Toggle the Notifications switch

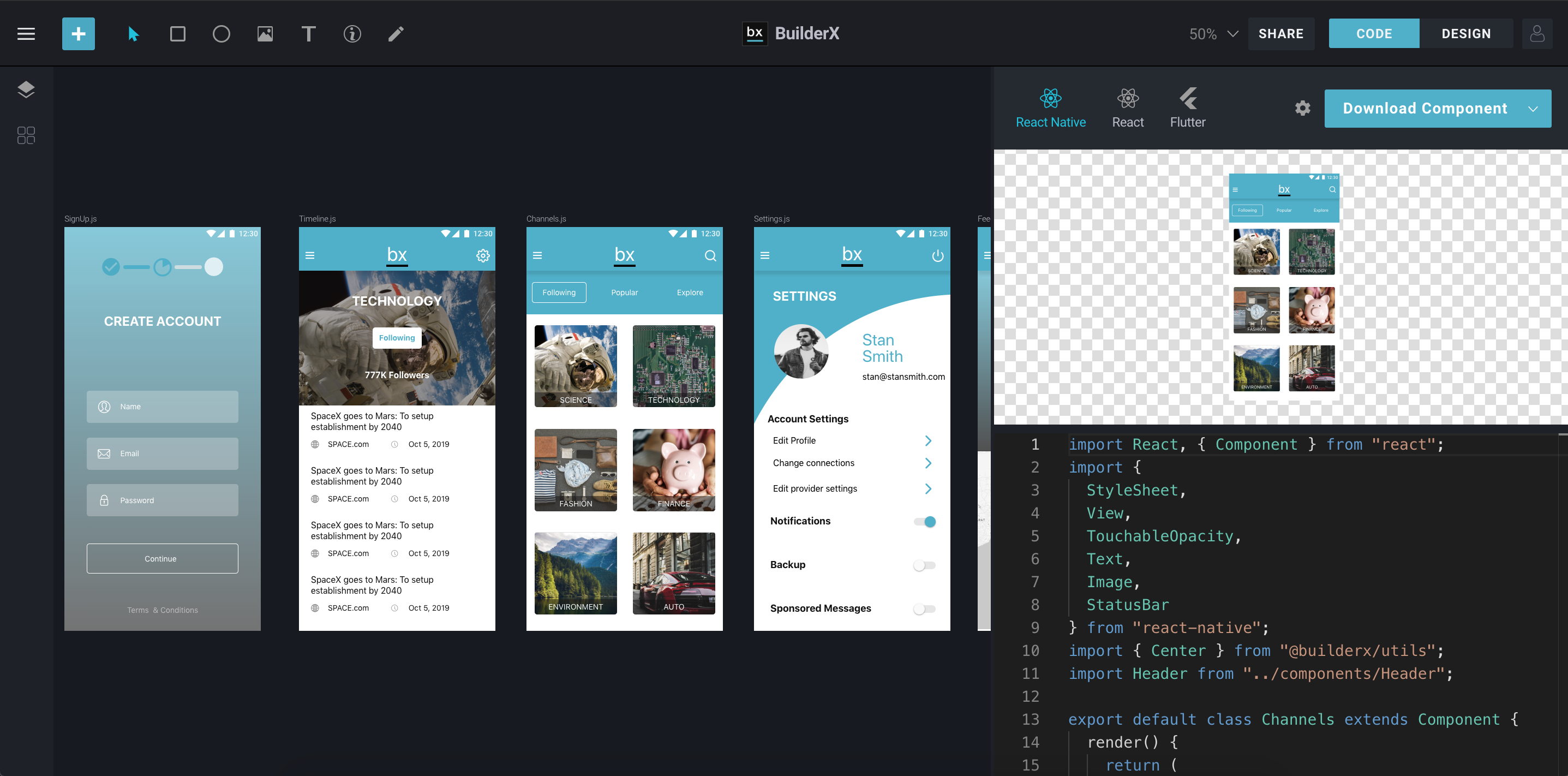click(925, 522)
